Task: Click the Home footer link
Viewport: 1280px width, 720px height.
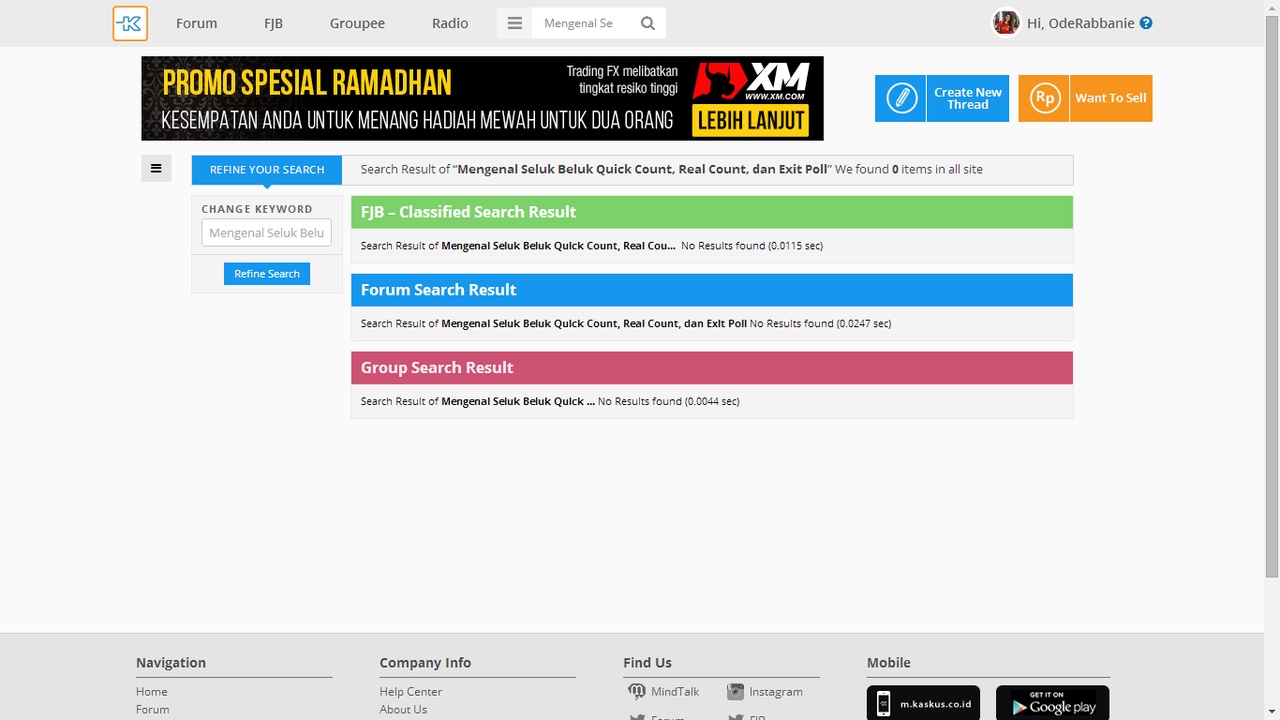Action: click(152, 692)
